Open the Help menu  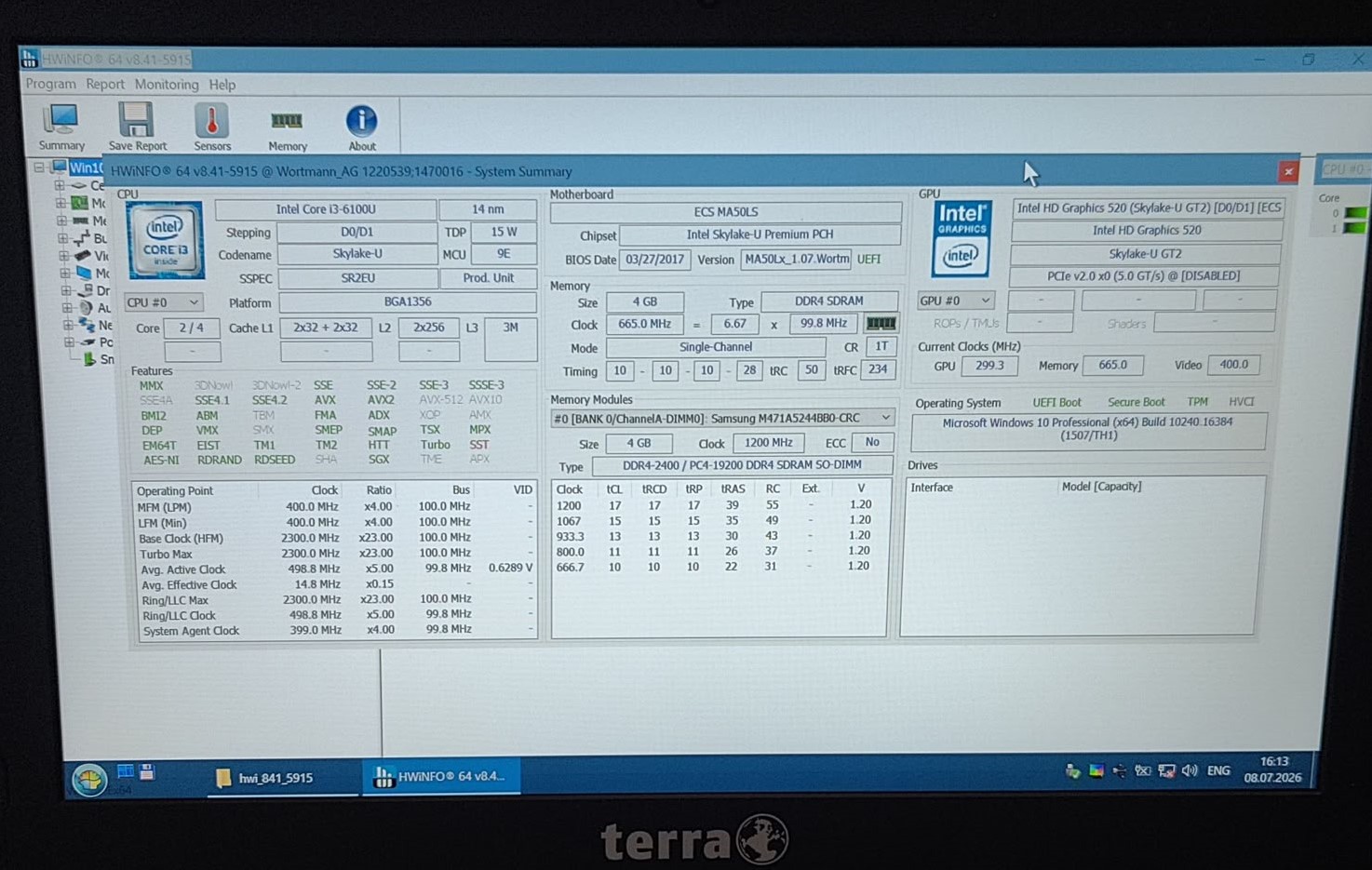[222, 85]
